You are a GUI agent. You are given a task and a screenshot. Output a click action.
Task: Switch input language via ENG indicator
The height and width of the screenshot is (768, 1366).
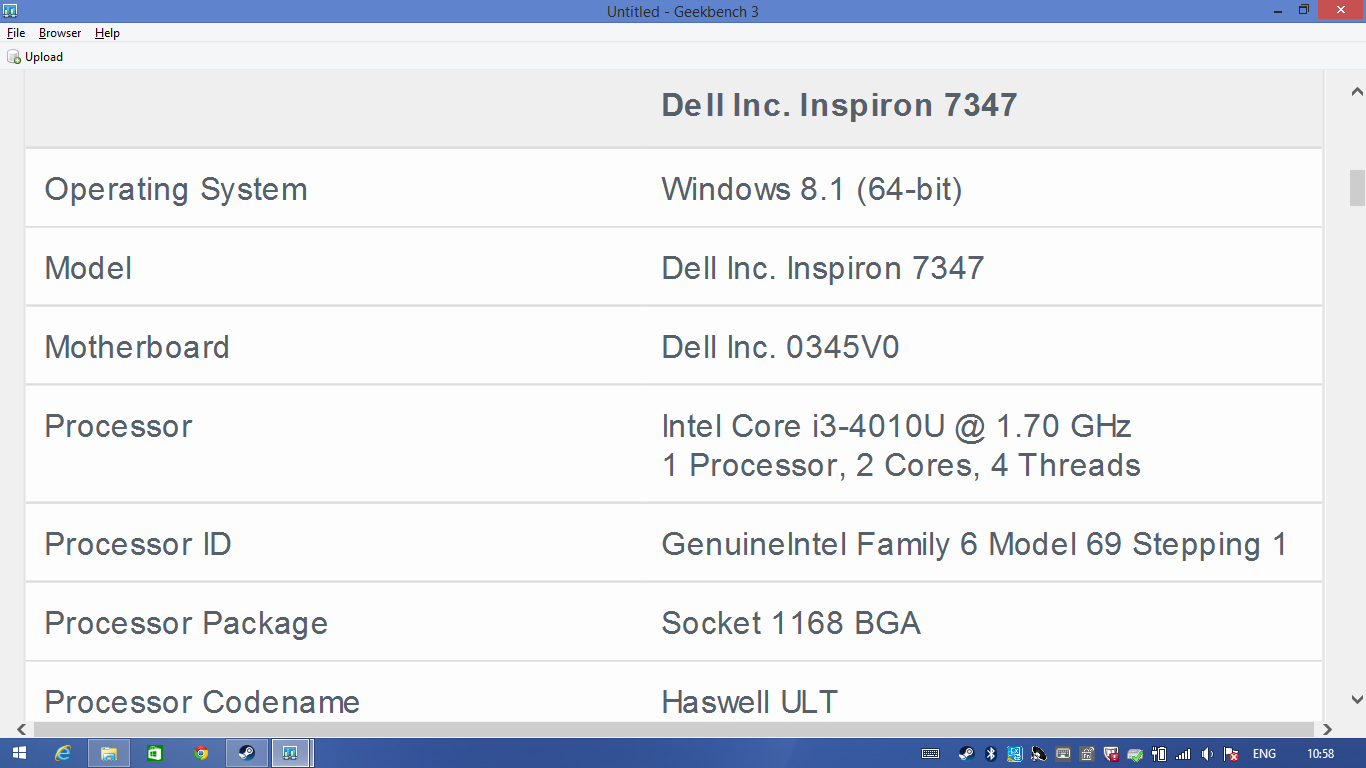pyautogui.click(x=1264, y=754)
